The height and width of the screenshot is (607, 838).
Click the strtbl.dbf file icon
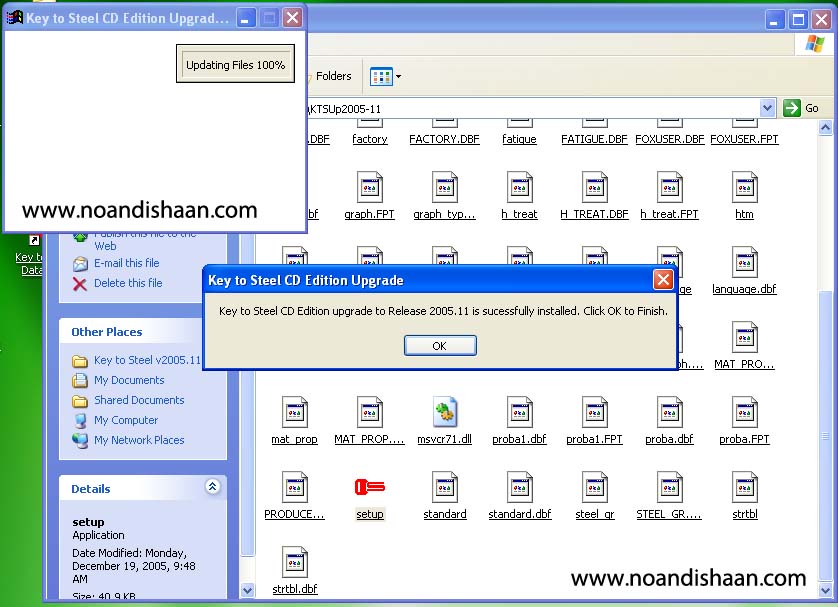(295, 562)
